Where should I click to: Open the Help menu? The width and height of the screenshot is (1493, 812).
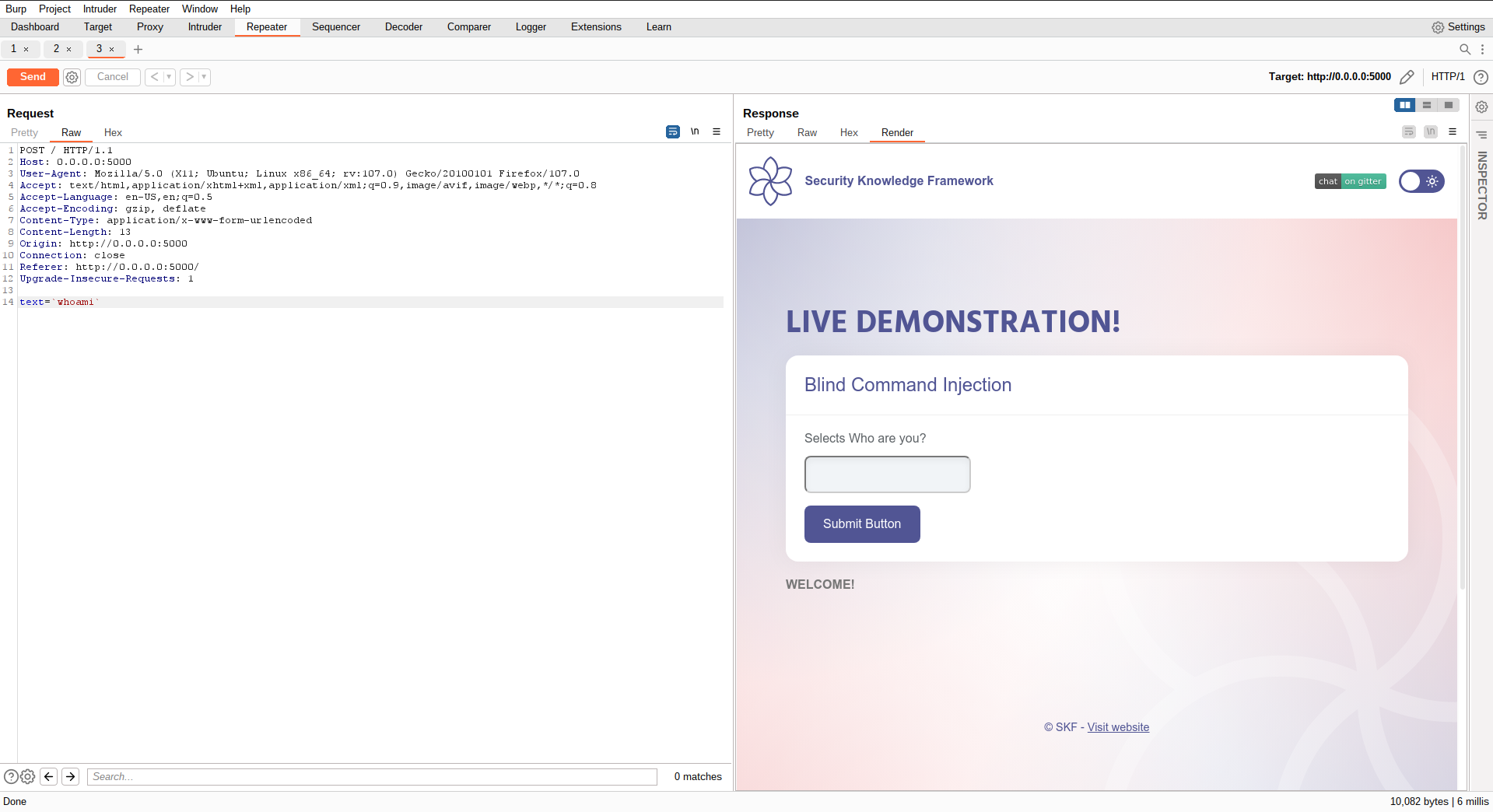pos(240,9)
